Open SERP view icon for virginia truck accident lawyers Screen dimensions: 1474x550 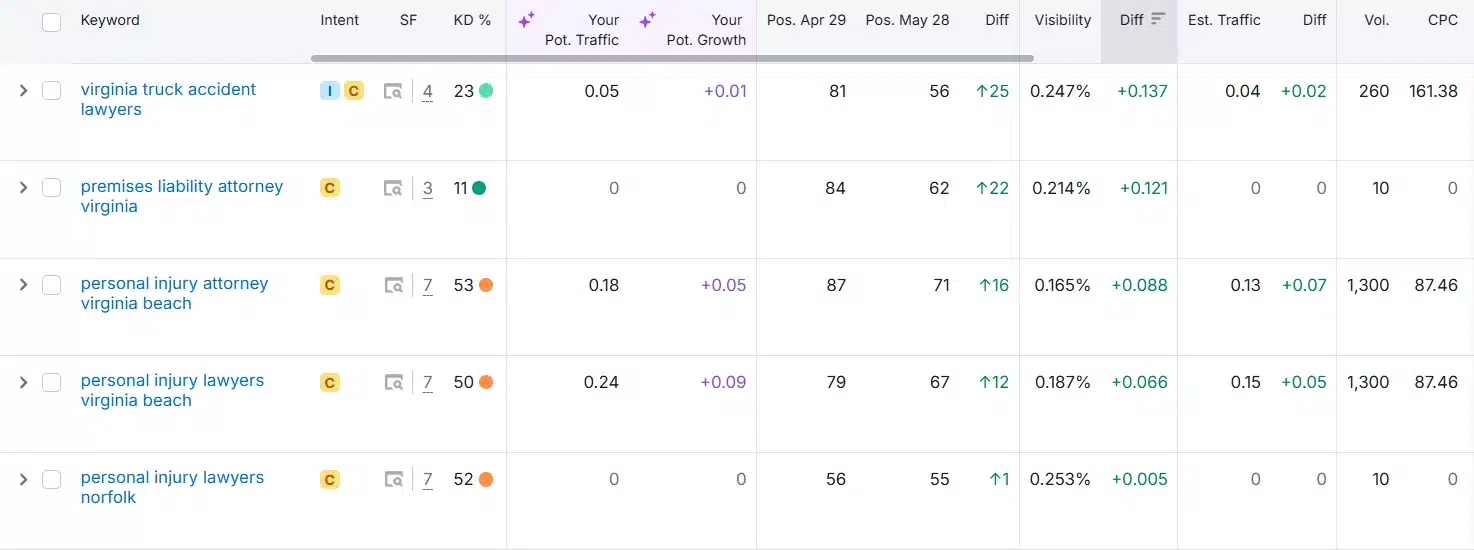(x=394, y=92)
